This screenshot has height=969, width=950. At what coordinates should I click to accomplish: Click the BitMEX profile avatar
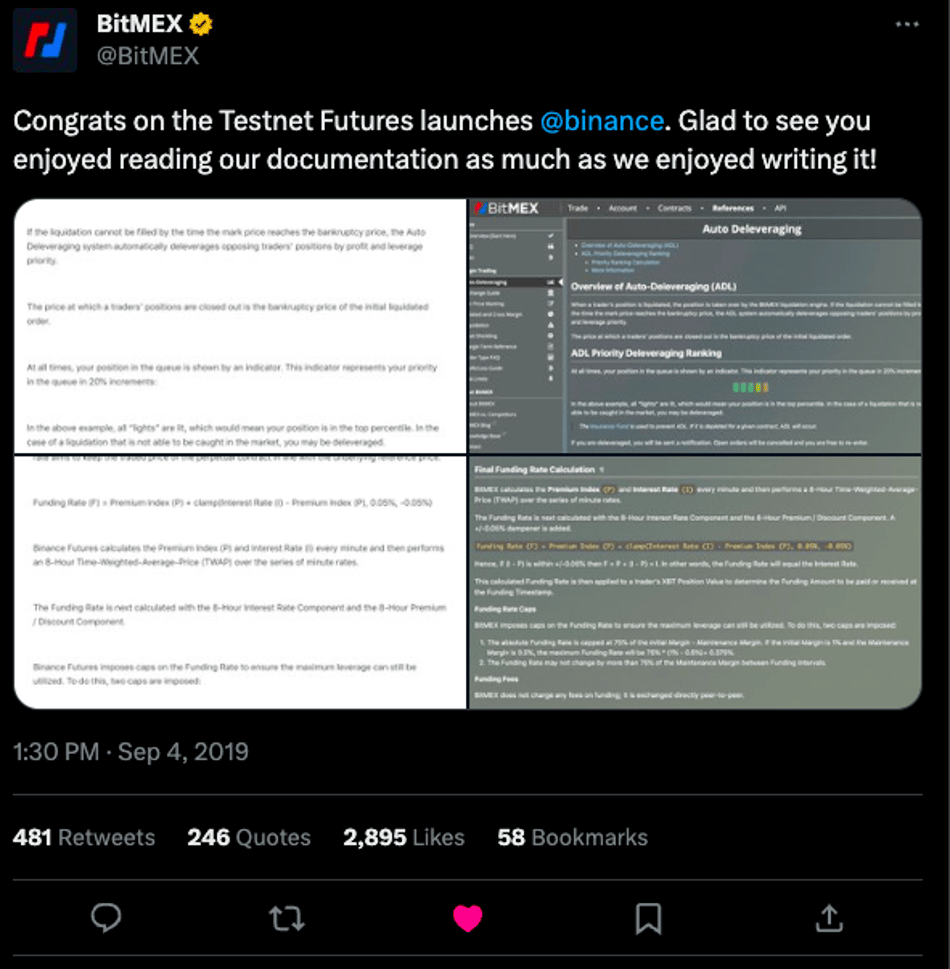[x=45, y=40]
